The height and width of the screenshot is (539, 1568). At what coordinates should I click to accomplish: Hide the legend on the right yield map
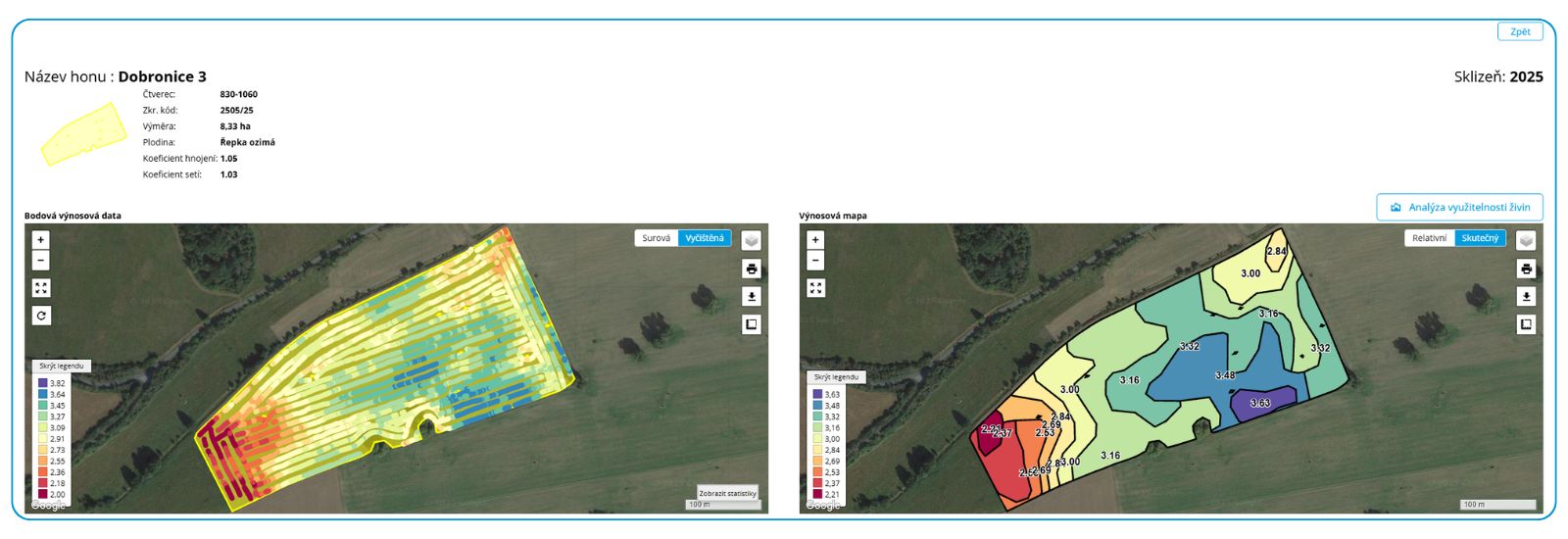tap(836, 377)
